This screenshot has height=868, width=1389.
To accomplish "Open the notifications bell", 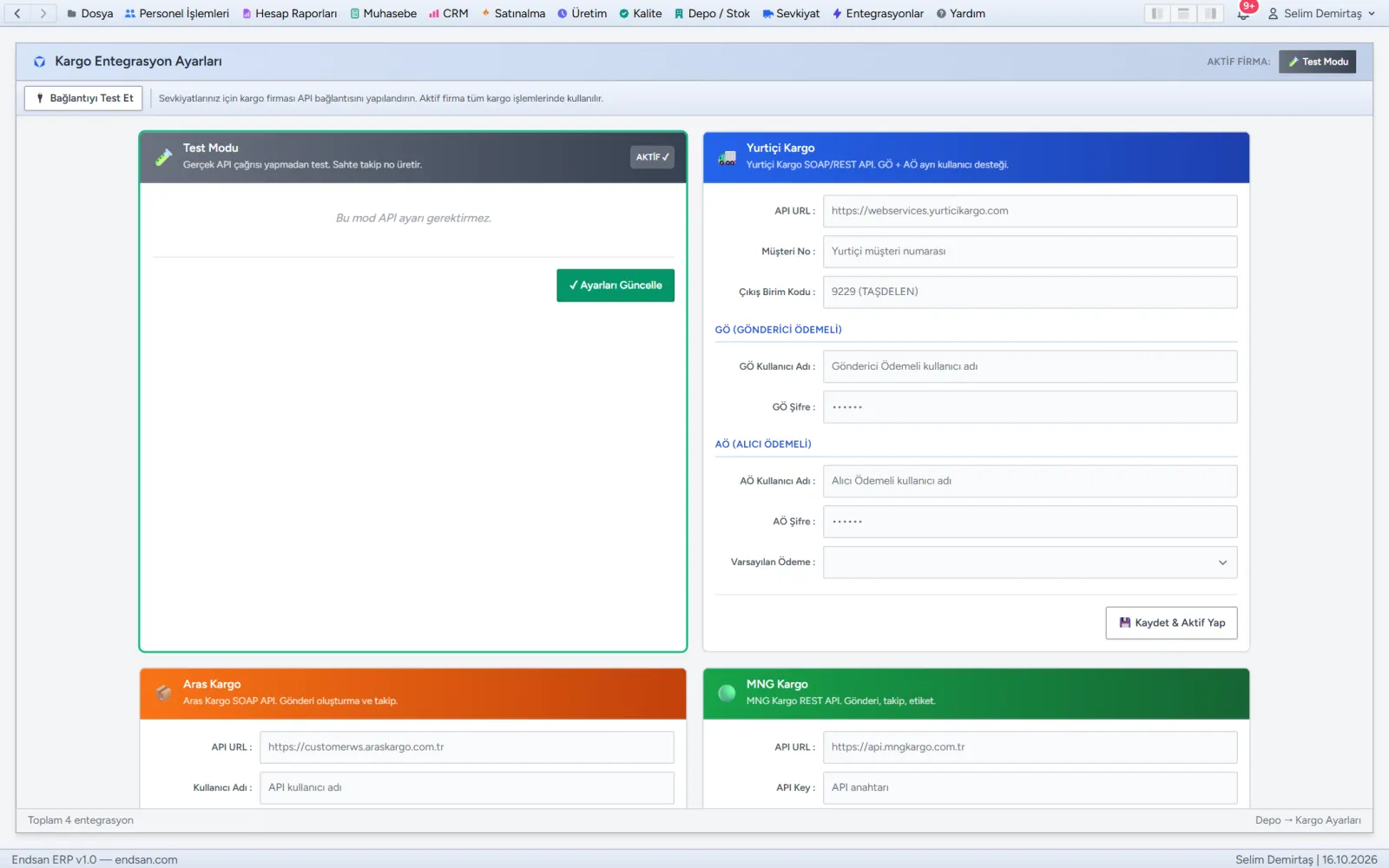I will (1243, 13).
